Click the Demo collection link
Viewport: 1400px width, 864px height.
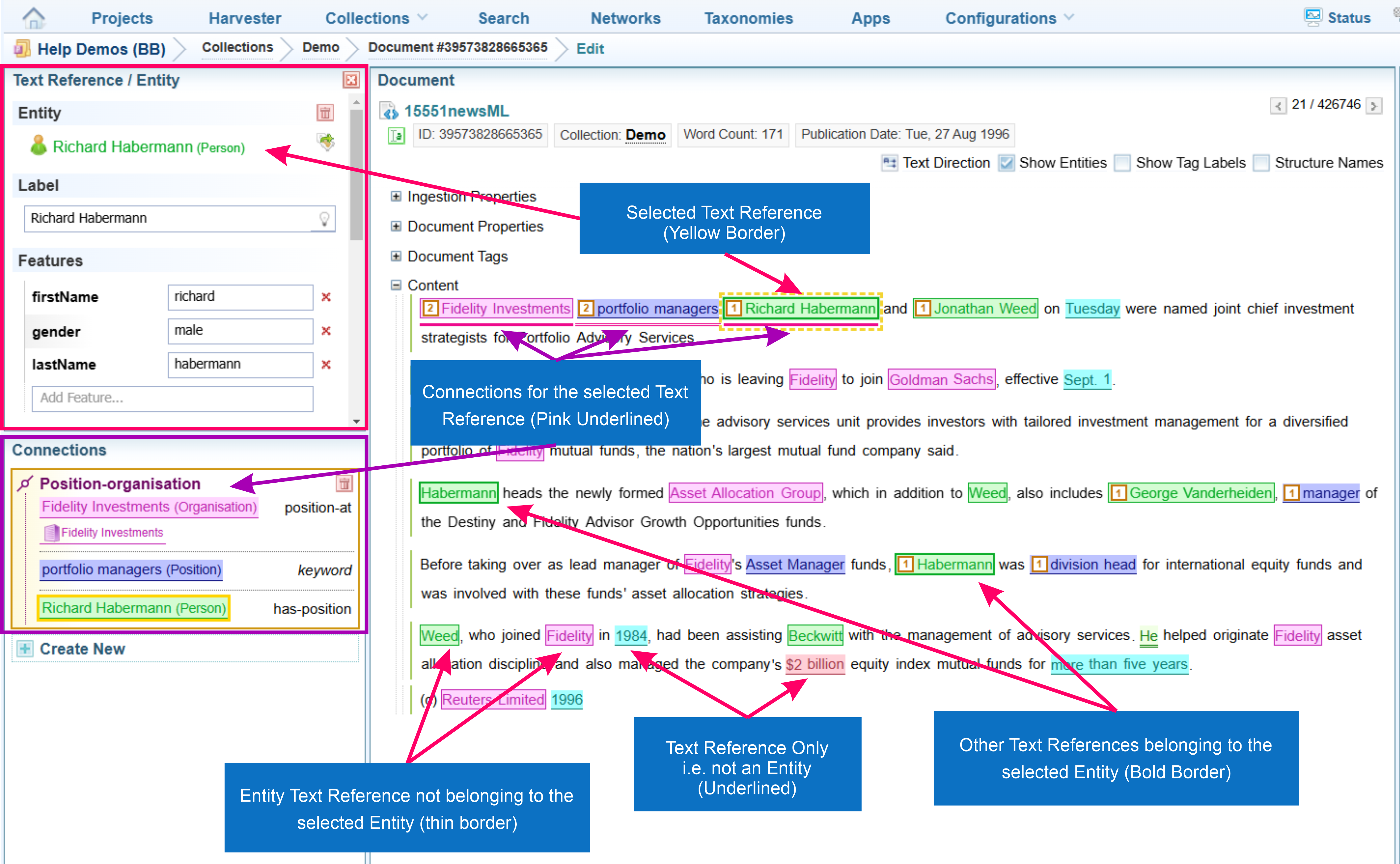point(645,135)
